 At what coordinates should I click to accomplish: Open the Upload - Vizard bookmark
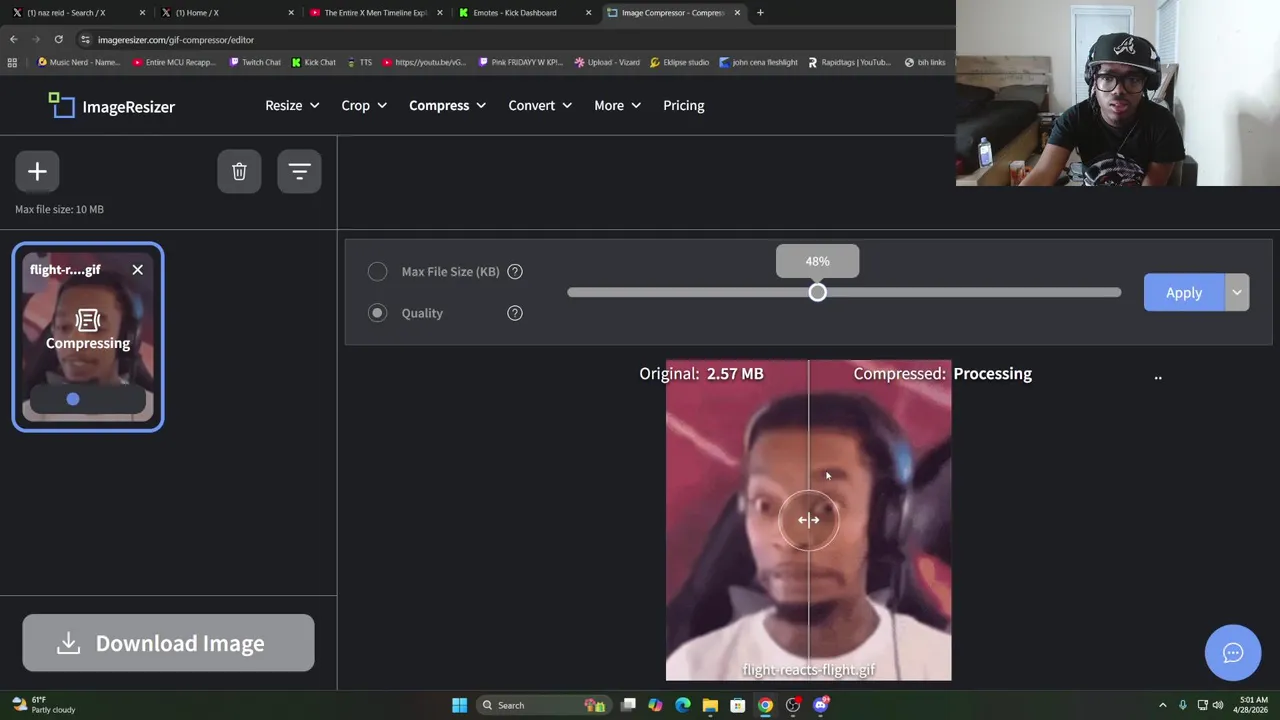click(607, 62)
